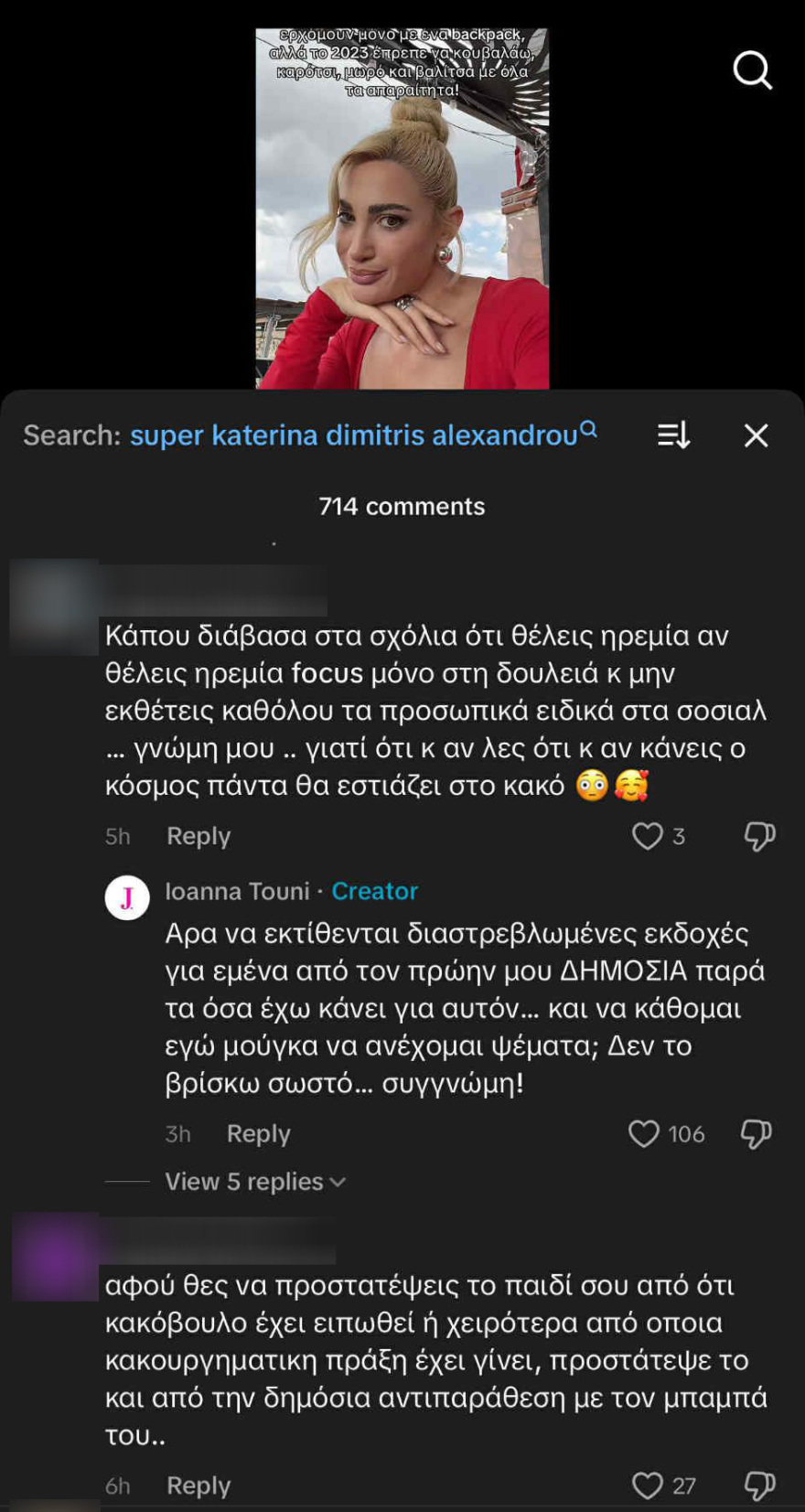Open the Creator label next to Ioanna Touni
This screenshot has height=1512, width=805.
374,891
